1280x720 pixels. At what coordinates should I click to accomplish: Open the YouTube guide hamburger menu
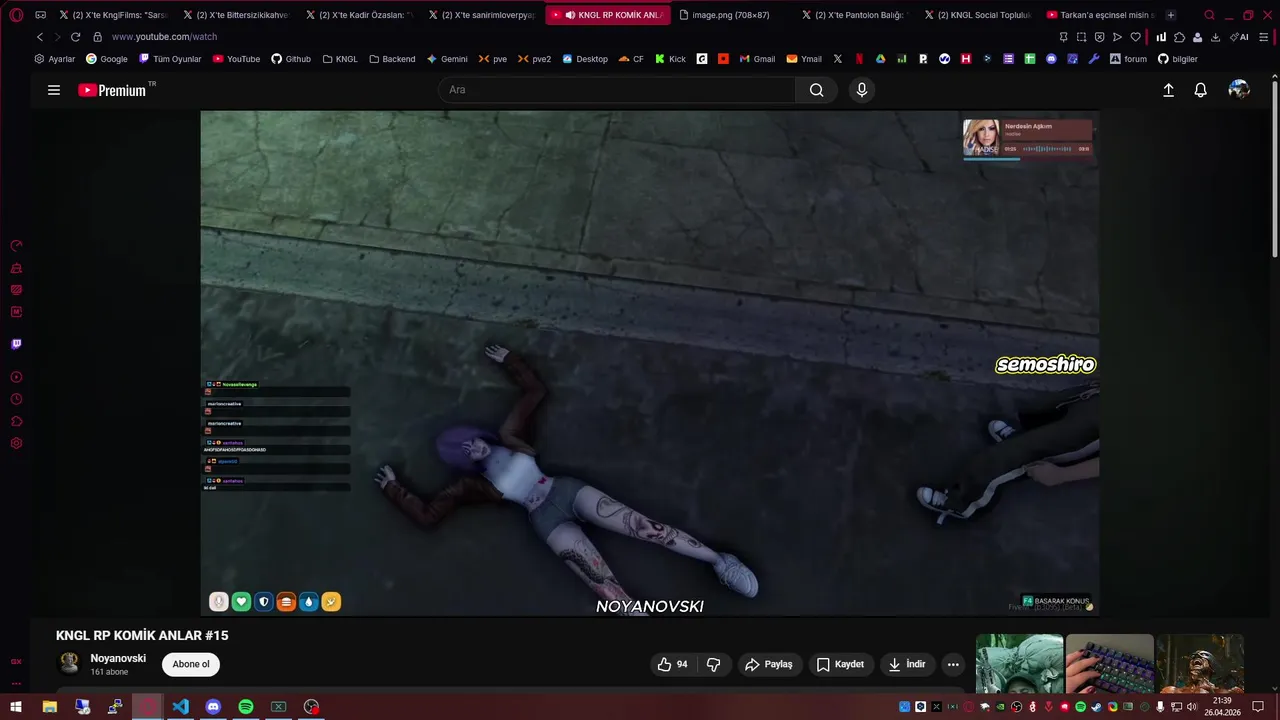(x=54, y=90)
